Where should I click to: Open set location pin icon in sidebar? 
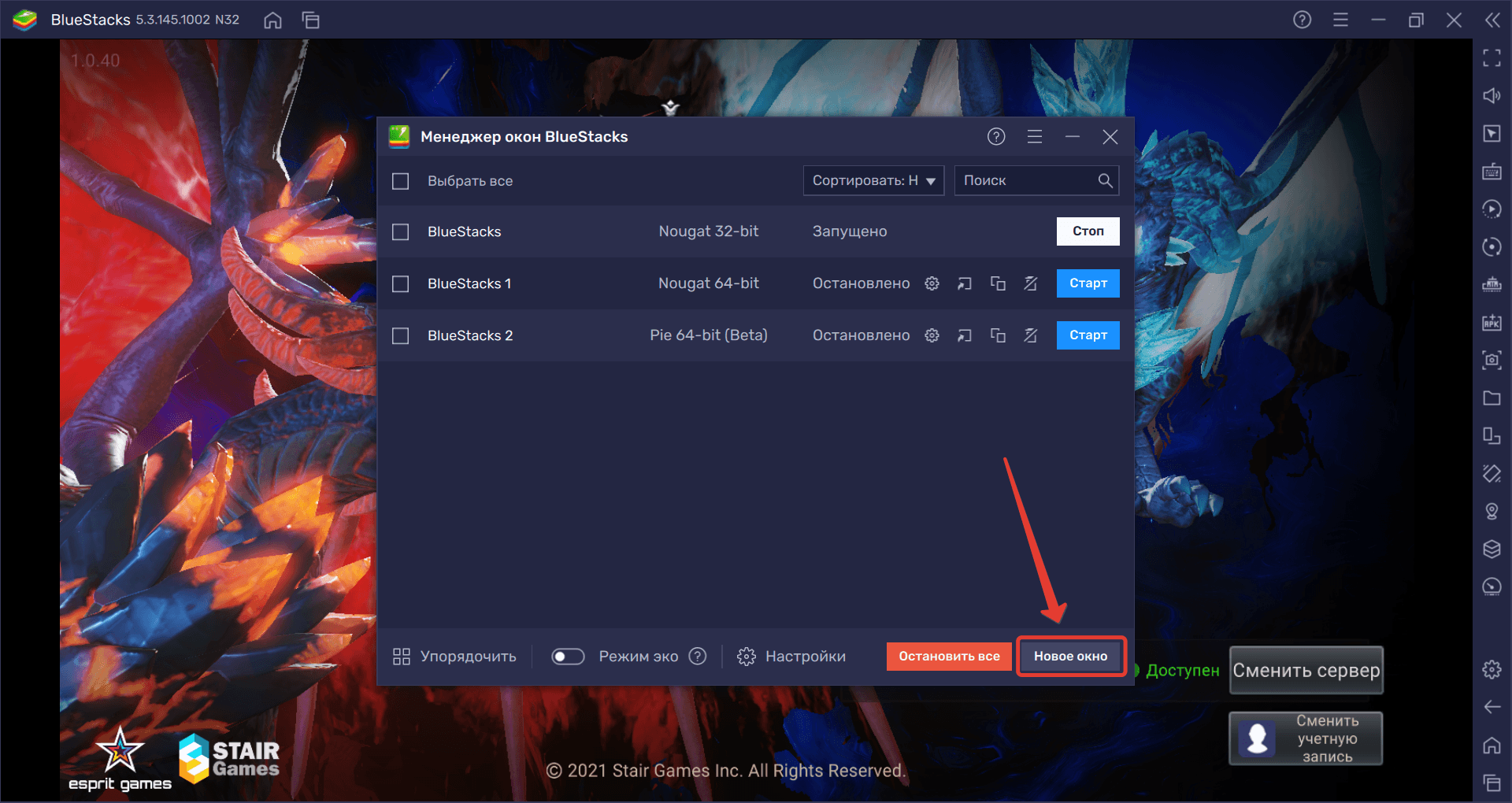[x=1492, y=511]
